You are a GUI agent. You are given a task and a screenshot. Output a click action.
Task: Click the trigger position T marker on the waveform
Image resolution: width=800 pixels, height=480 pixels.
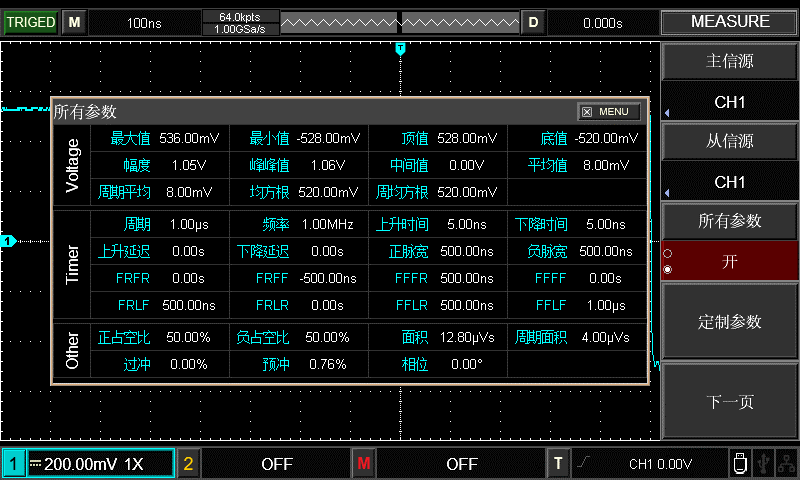(x=400, y=48)
